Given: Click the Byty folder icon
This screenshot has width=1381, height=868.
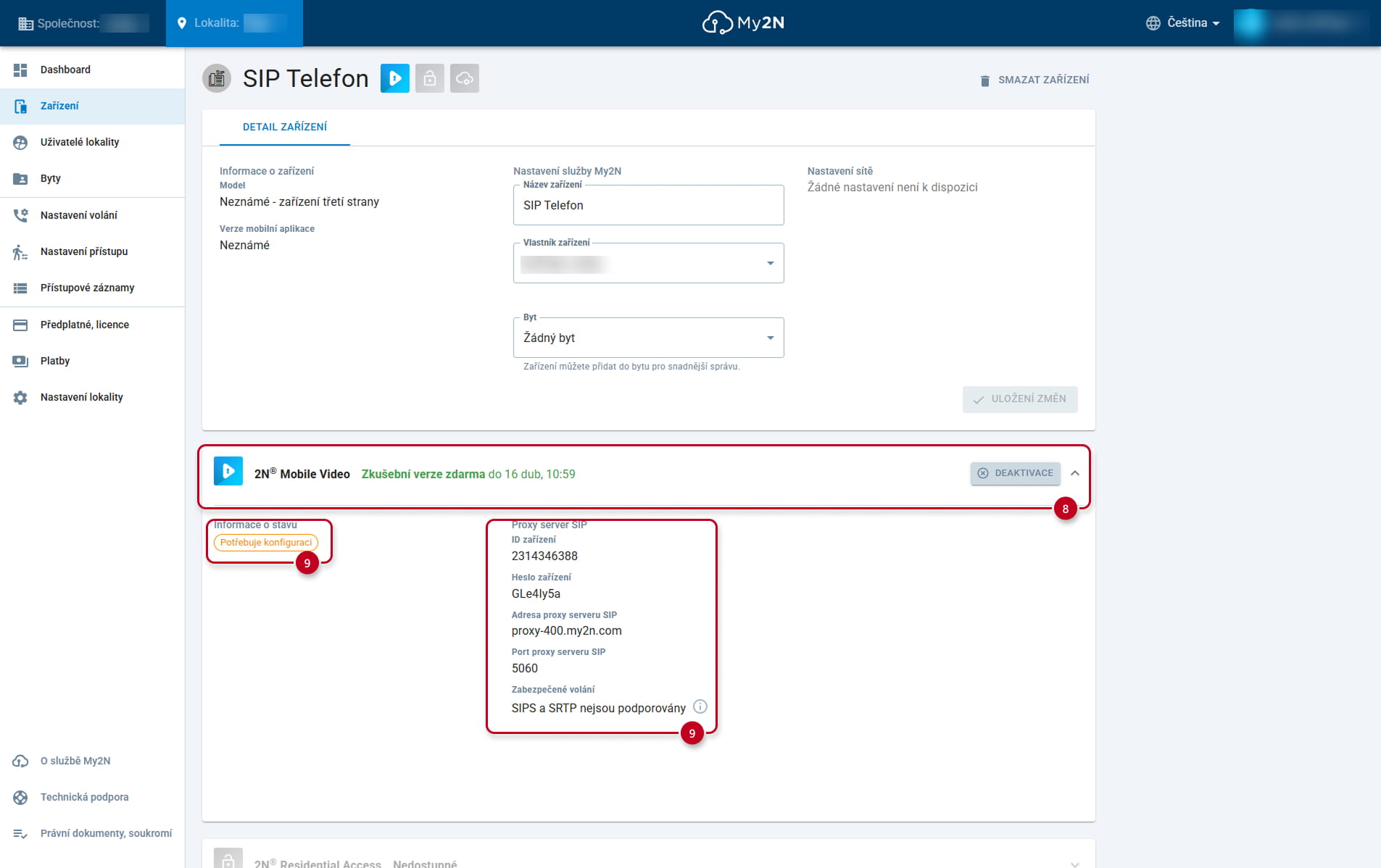Looking at the screenshot, I should [20, 178].
